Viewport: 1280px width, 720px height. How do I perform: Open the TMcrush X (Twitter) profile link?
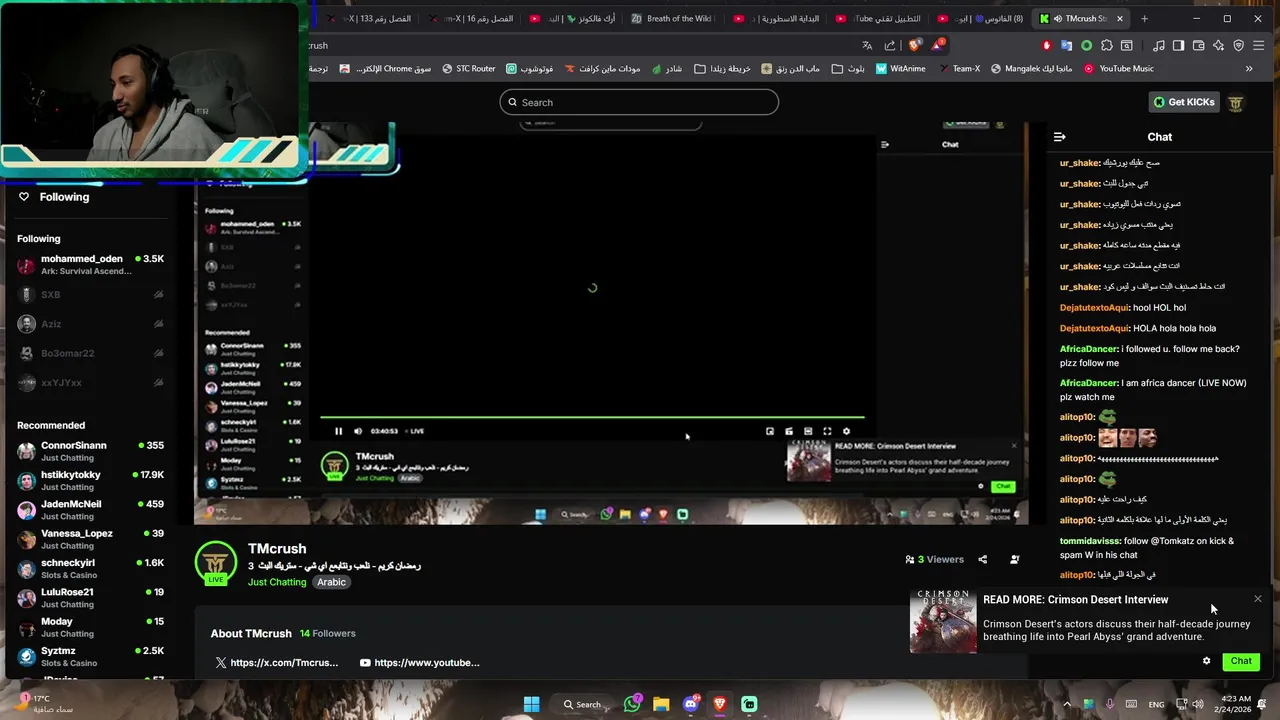coord(276,663)
